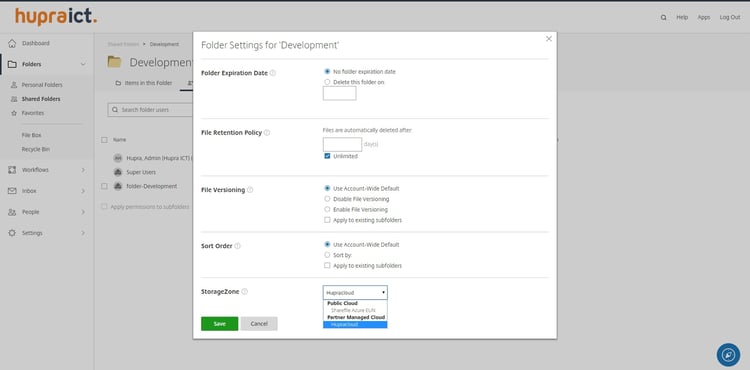Log Out from the header
This screenshot has height=370, width=750.
click(729, 18)
